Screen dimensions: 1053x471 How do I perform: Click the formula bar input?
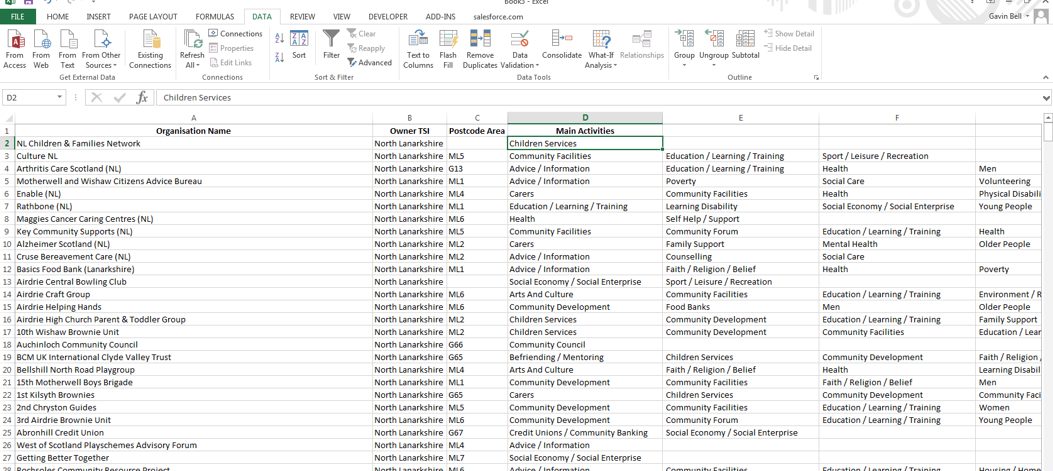pyautogui.click(x=598, y=97)
